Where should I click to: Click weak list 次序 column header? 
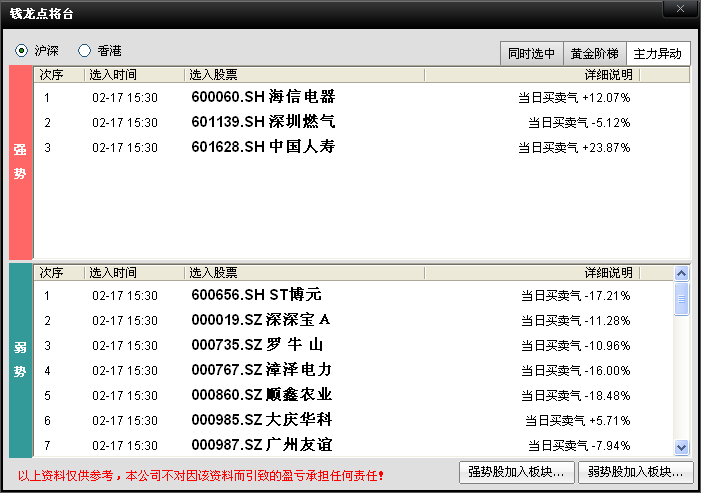point(59,273)
